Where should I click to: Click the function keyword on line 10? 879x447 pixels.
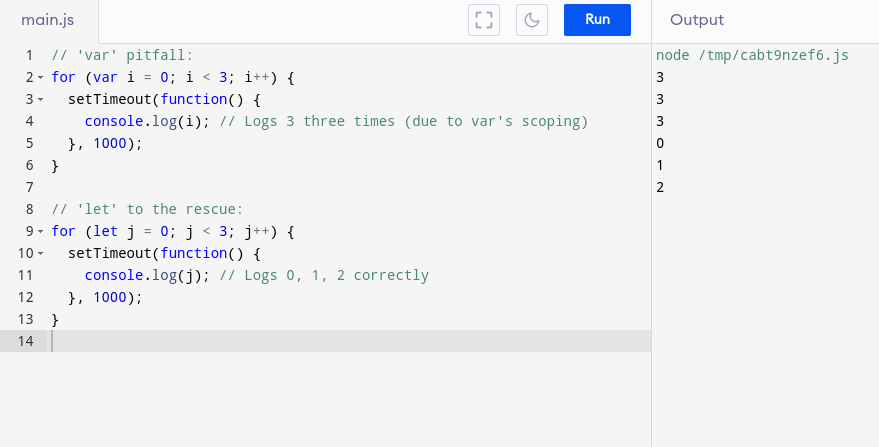tap(193, 254)
